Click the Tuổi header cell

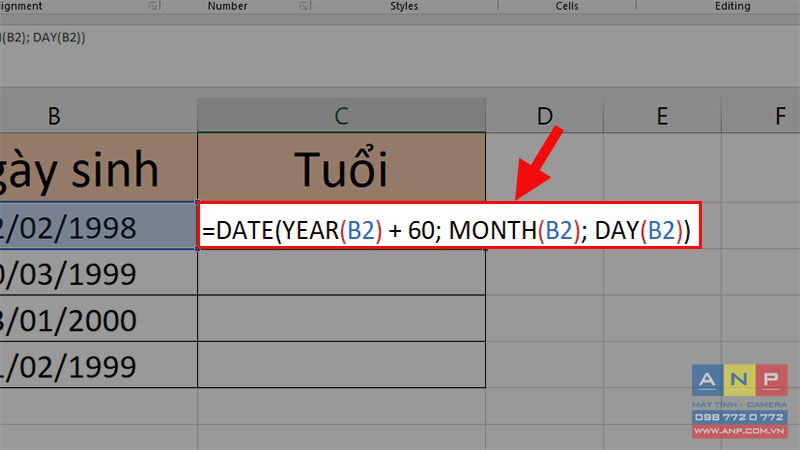pos(341,168)
